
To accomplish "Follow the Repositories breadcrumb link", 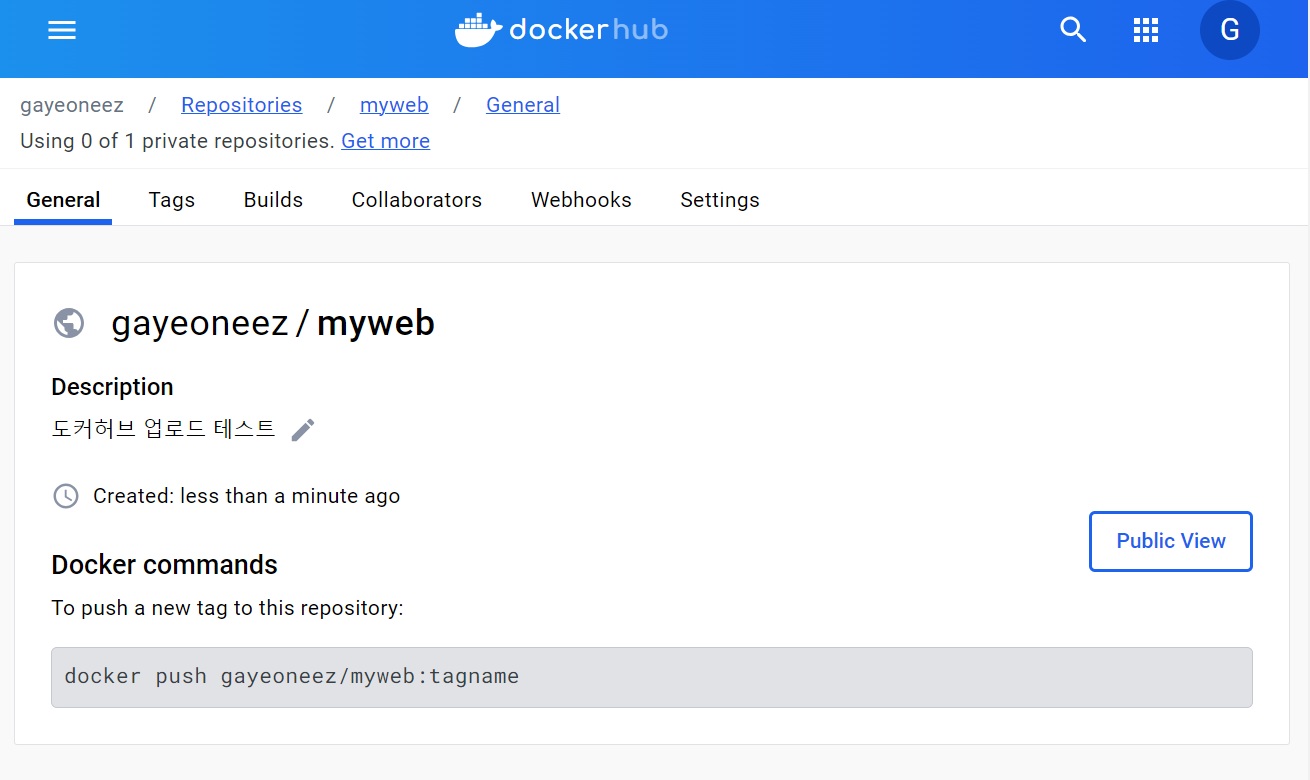I will pos(241,105).
